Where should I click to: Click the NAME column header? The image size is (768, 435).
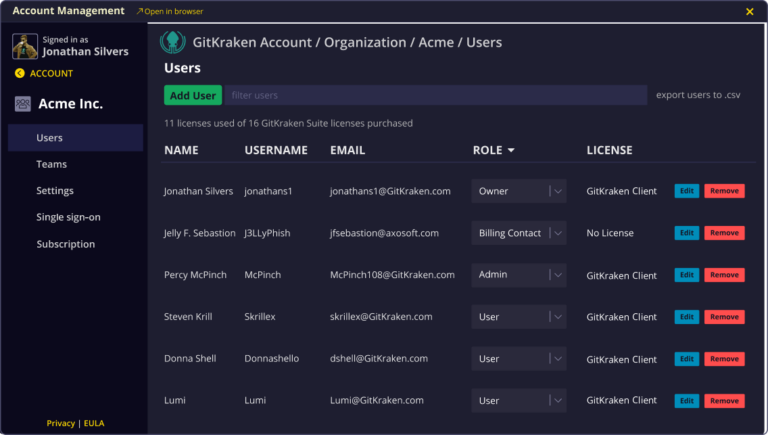(x=181, y=150)
